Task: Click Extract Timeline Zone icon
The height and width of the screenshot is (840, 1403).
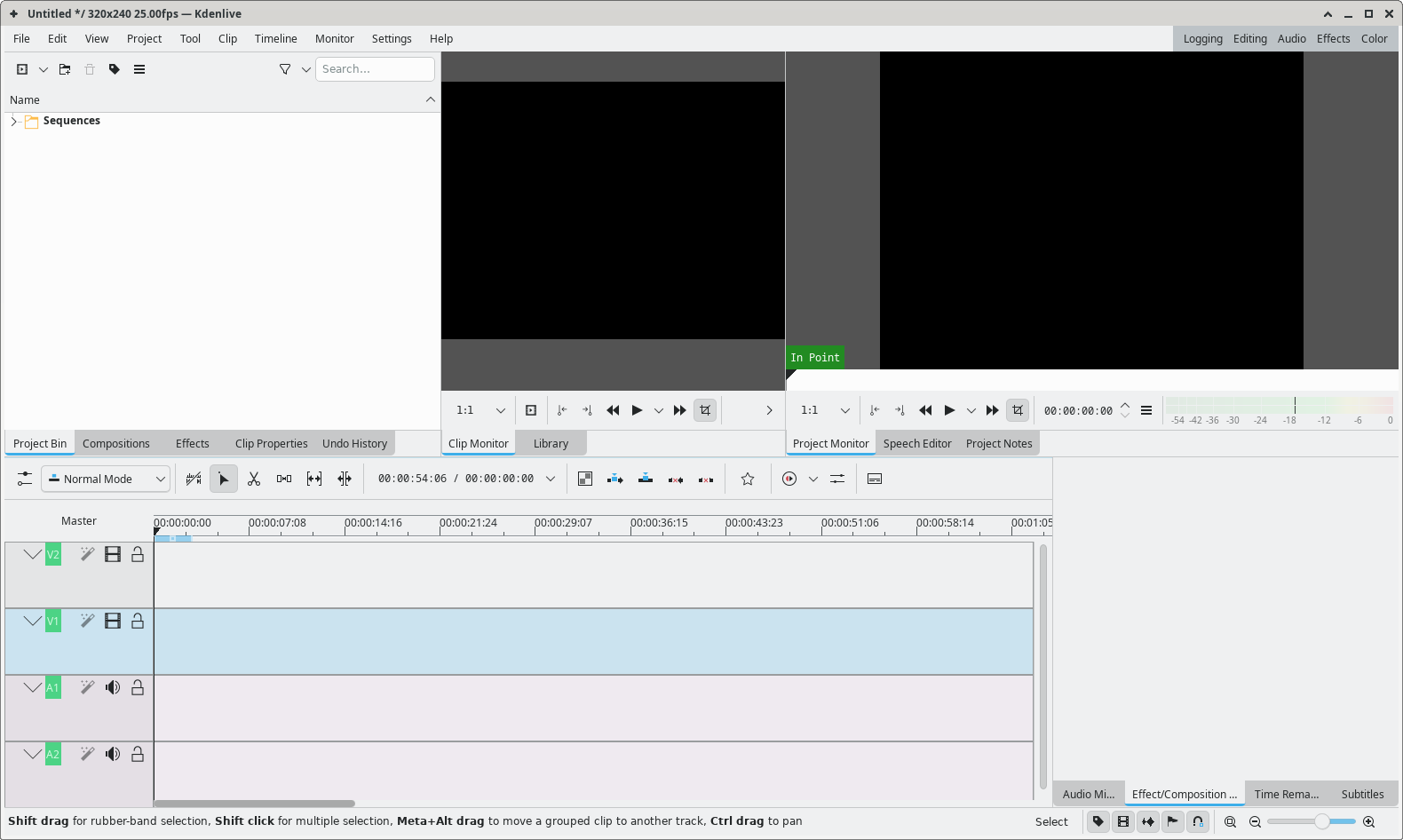Action: pyautogui.click(x=676, y=479)
